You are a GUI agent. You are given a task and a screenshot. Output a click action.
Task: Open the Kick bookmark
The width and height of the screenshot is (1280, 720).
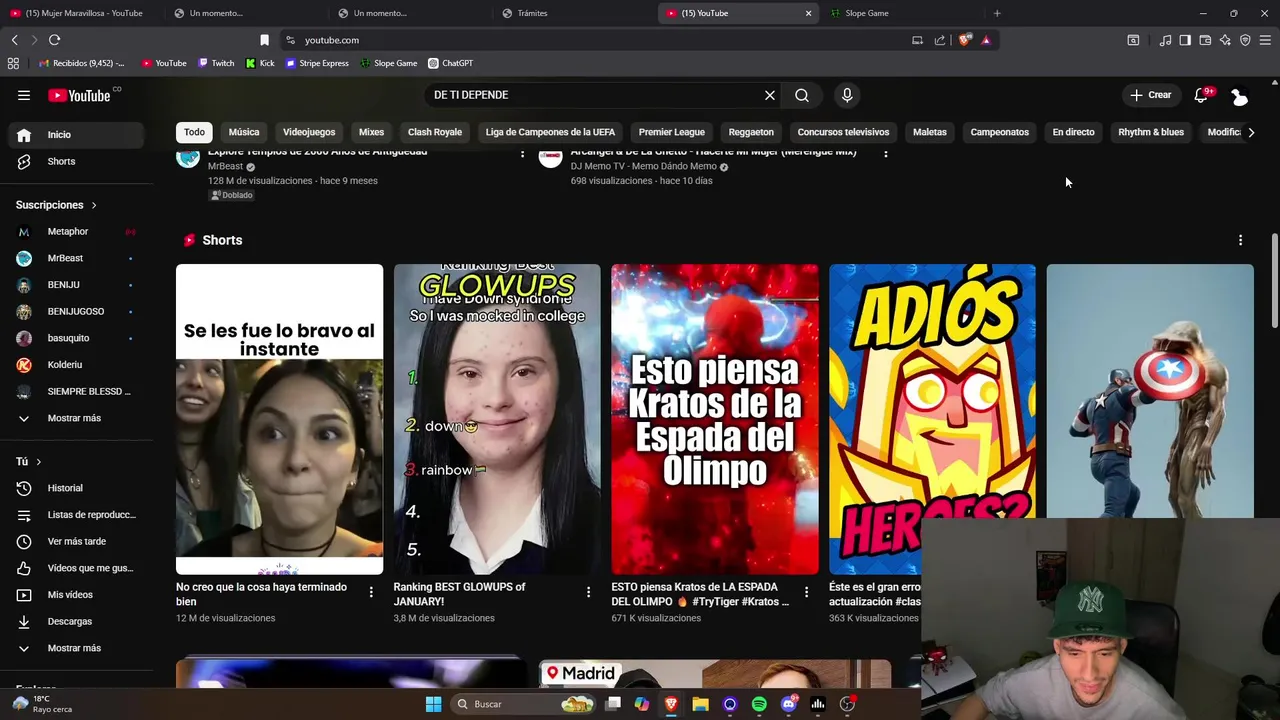(260, 63)
